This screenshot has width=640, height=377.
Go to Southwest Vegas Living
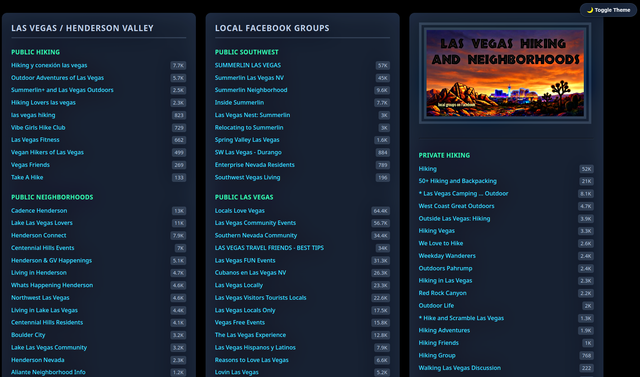247,177
